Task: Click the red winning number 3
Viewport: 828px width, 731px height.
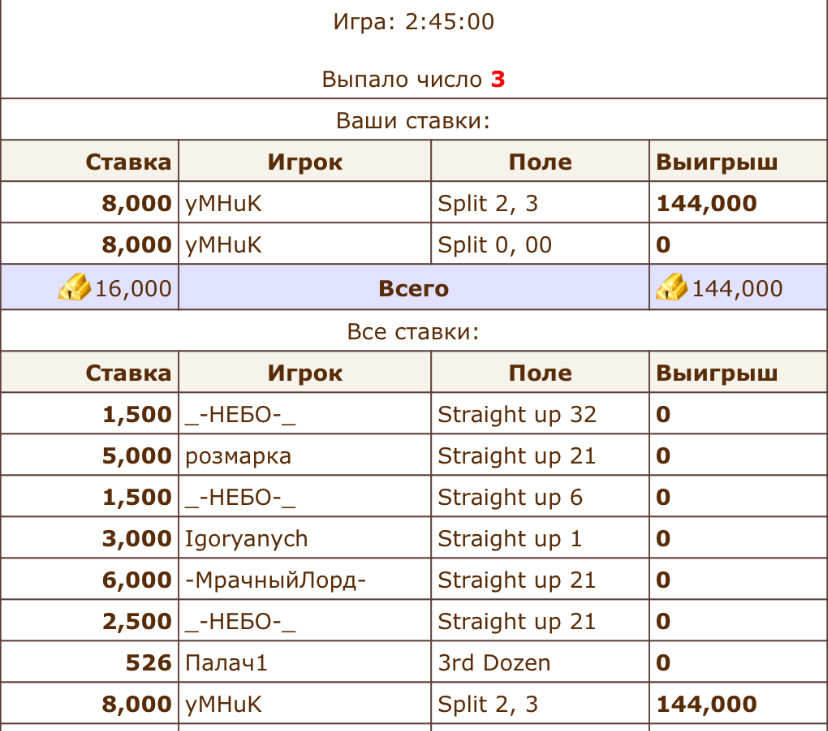Action: (497, 80)
